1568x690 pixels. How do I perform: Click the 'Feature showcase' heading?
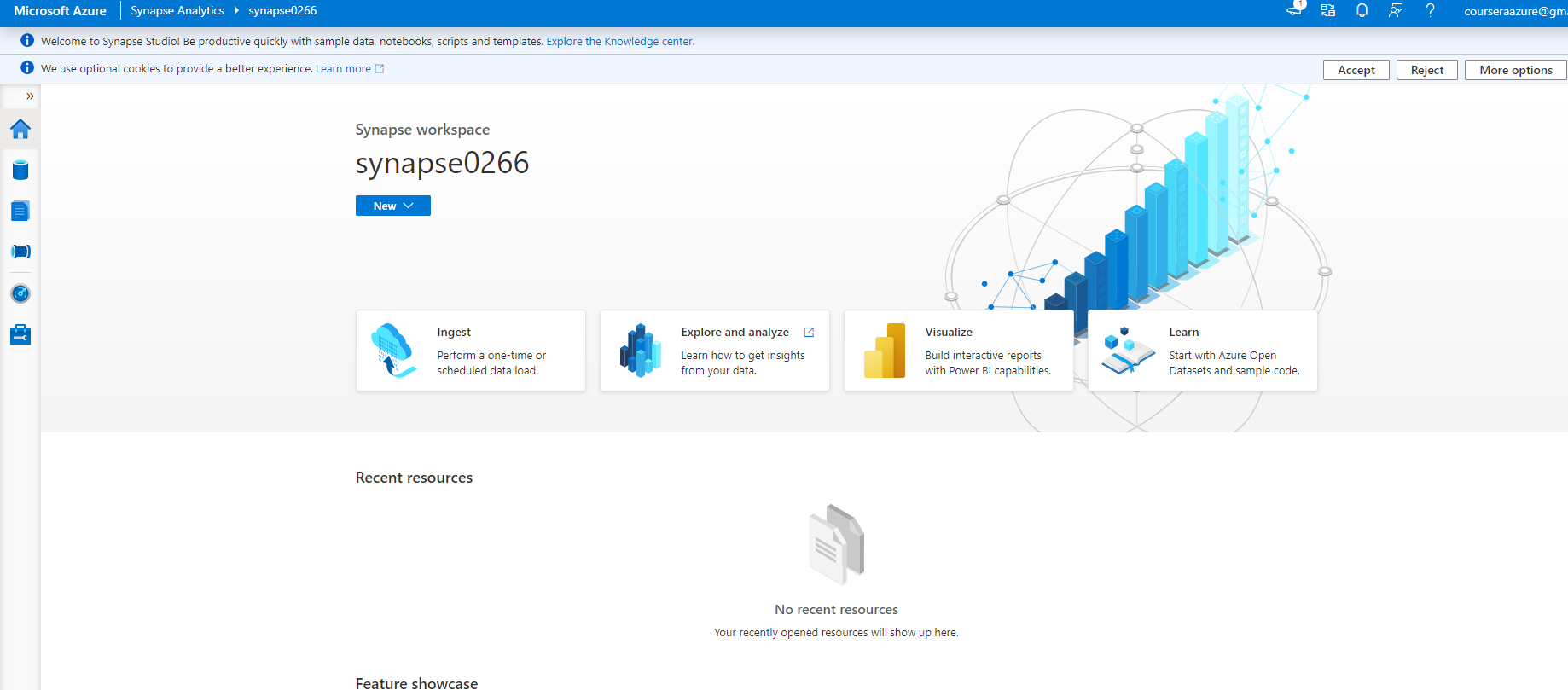click(x=416, y=683)
